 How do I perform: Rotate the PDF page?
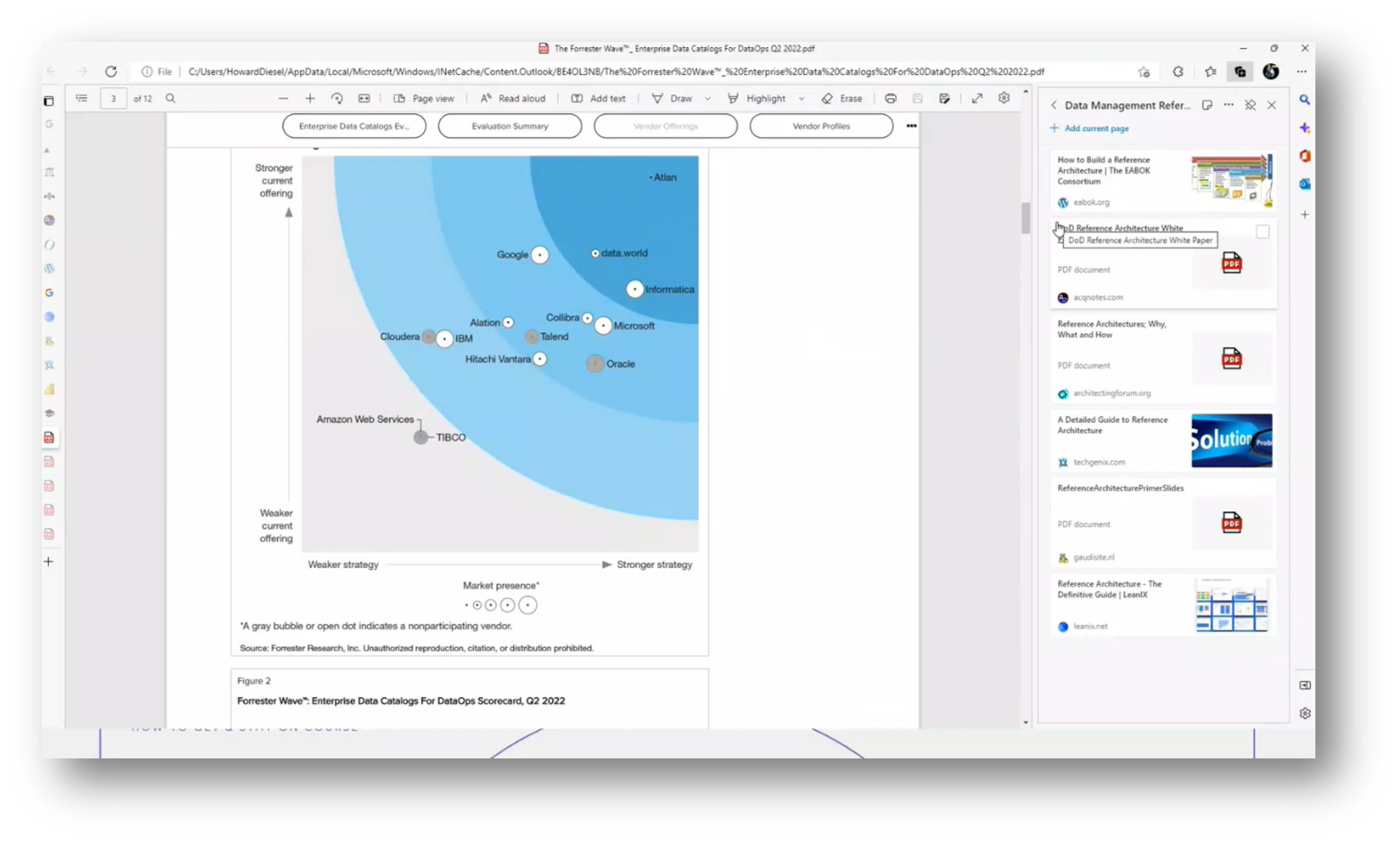[x=337, y=99]
